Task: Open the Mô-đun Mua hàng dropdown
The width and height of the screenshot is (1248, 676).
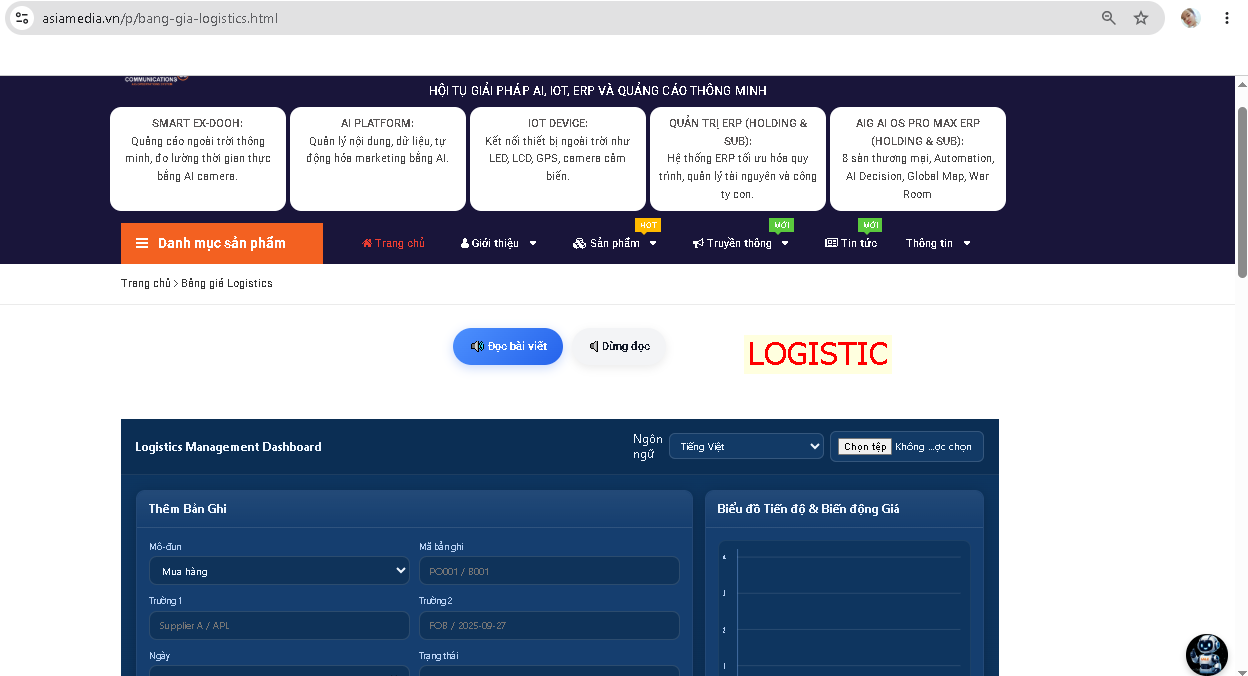Action: click(279, 571)
